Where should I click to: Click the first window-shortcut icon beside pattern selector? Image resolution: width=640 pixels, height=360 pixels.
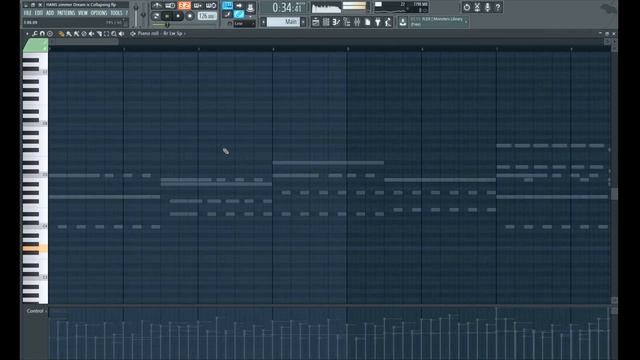pyautogui.click(x=316, y=22)
